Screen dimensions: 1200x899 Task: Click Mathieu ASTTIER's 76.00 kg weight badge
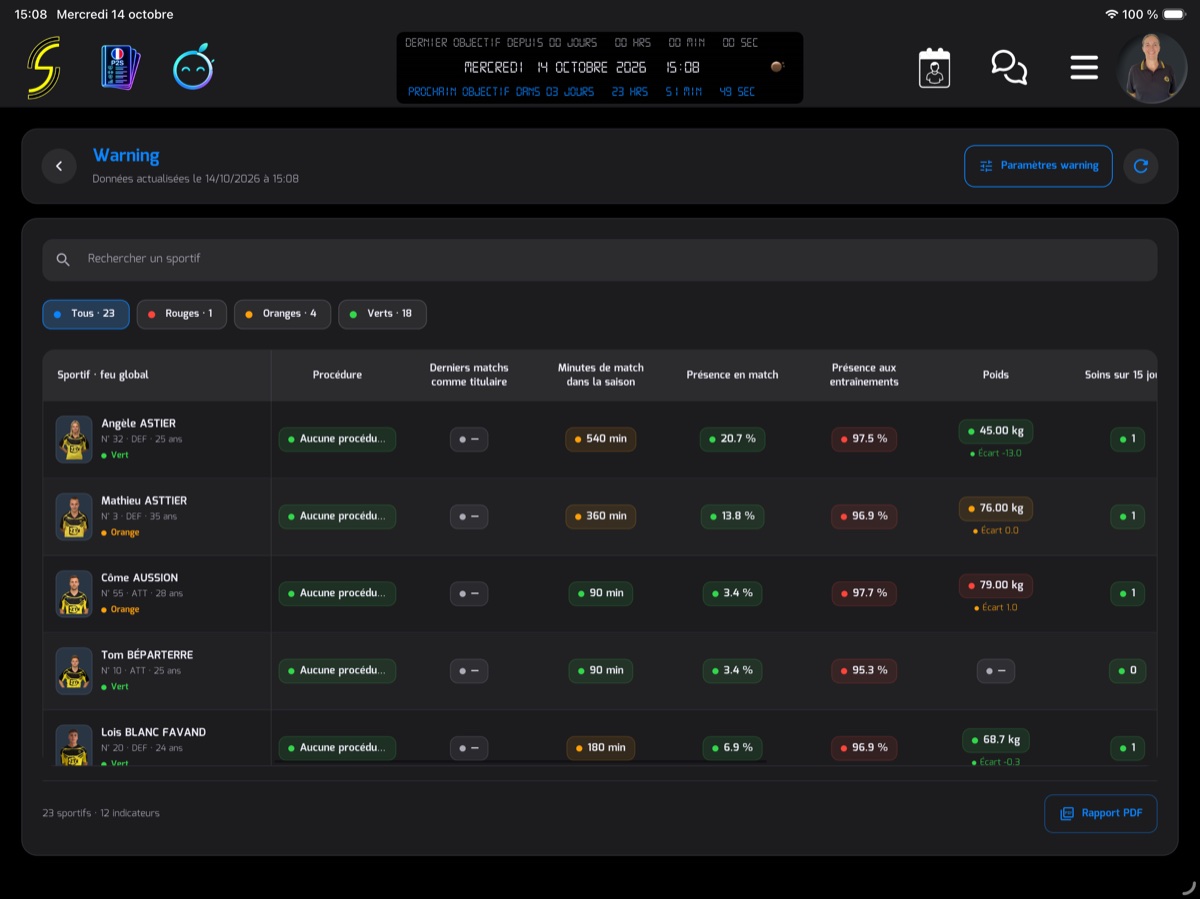pos(995,508)
